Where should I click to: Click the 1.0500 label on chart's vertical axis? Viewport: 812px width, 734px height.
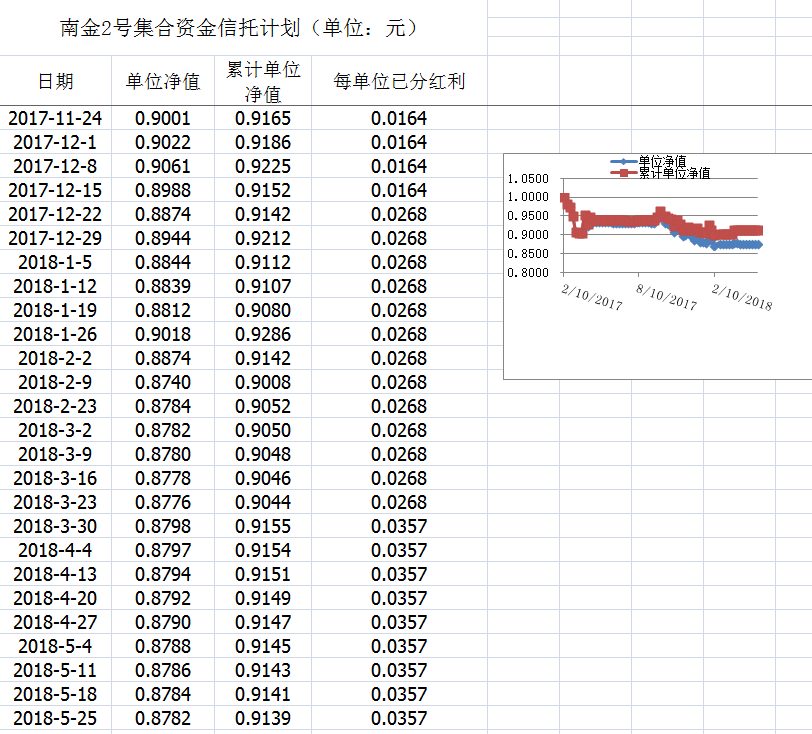[528, 179]
